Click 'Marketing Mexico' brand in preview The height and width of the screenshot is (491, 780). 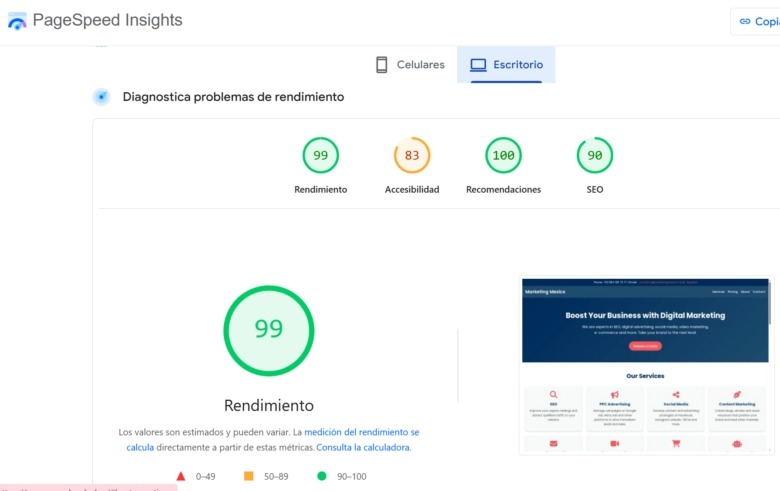[545, 292]
